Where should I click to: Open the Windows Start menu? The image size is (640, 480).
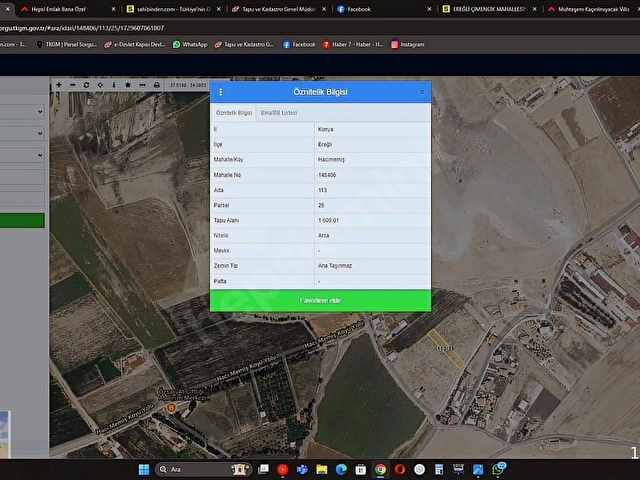coord(144,469)
